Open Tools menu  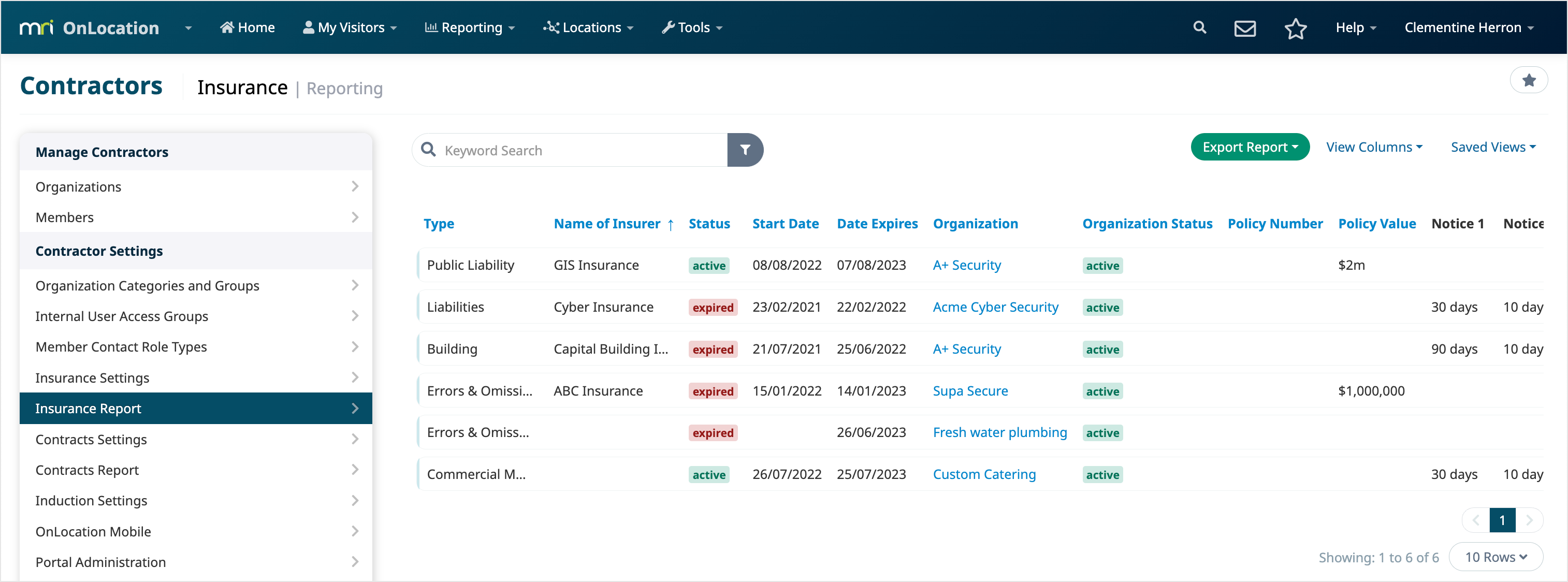(692, 27)
